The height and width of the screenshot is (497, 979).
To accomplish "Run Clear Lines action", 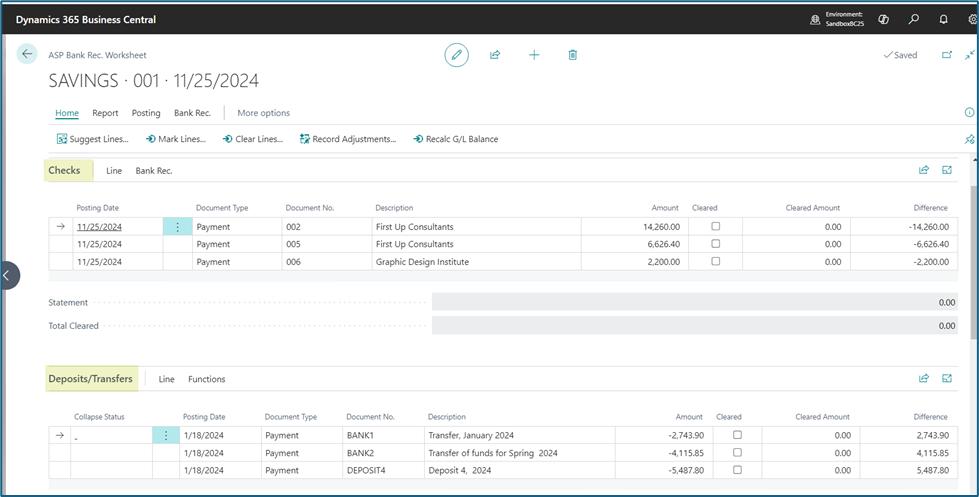I will pos(253,139).
